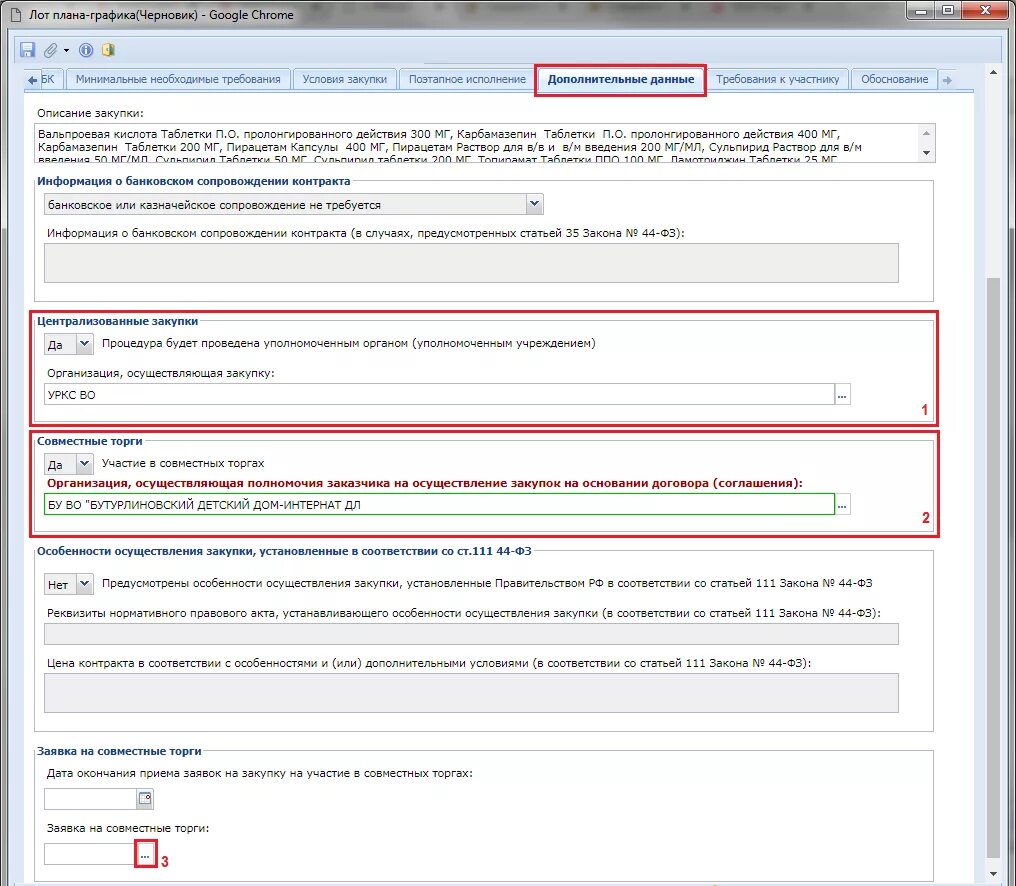The width and height of the screenshot is (1016, 886).
Task: Open Требования к участнику tab
Action: click(777, 80)
